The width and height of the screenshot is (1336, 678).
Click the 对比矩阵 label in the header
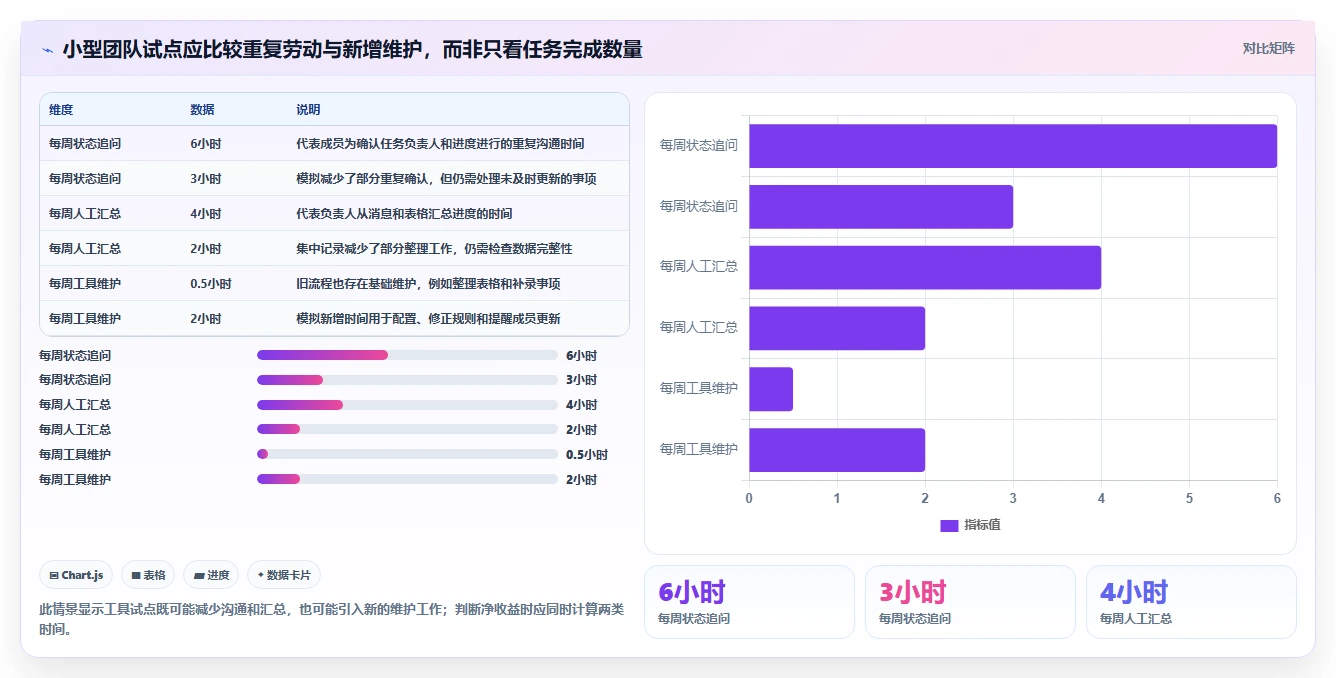(x=1268, y=48)
